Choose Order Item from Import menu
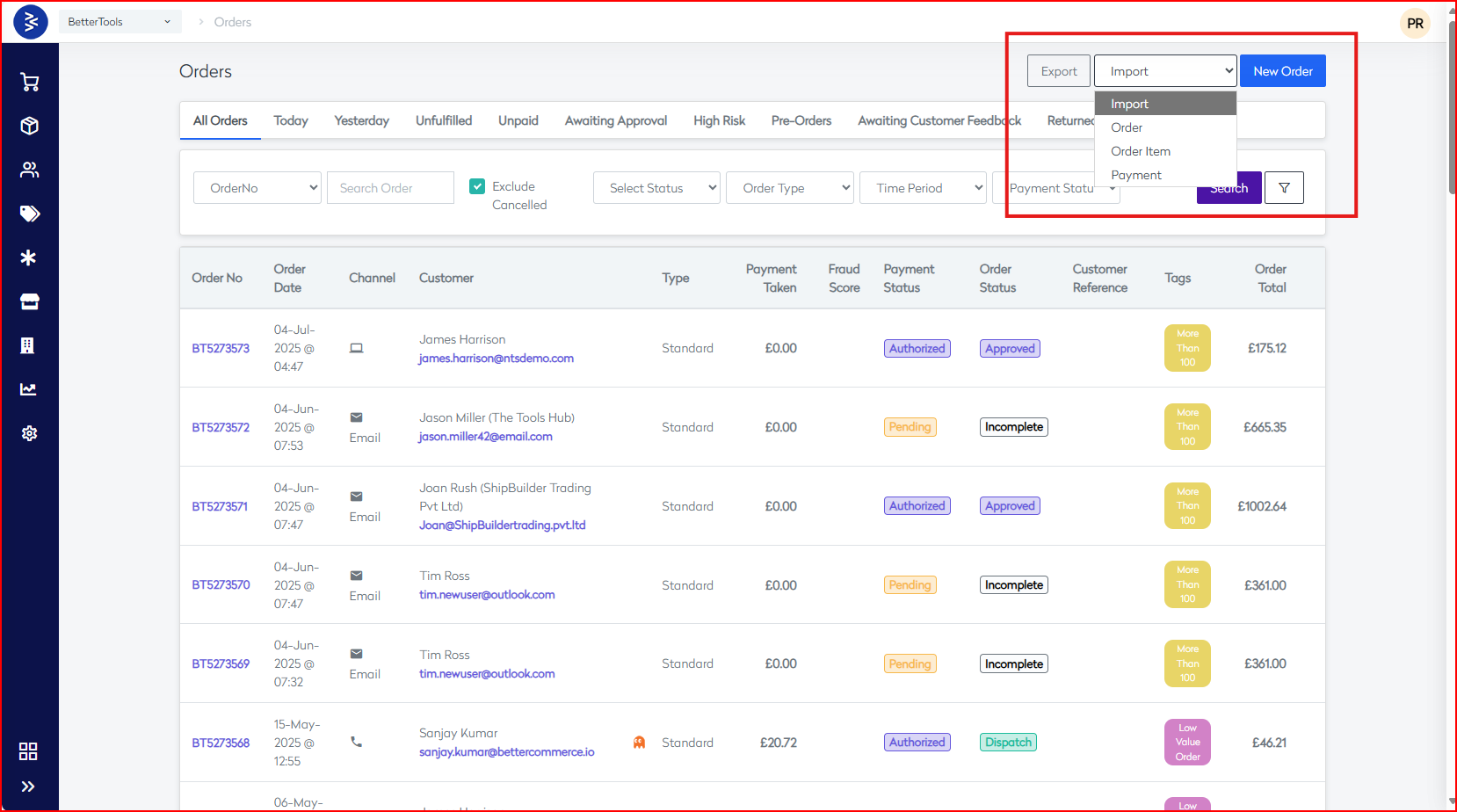This screenshot has width=1457, height=812. tap(1140, 151)
